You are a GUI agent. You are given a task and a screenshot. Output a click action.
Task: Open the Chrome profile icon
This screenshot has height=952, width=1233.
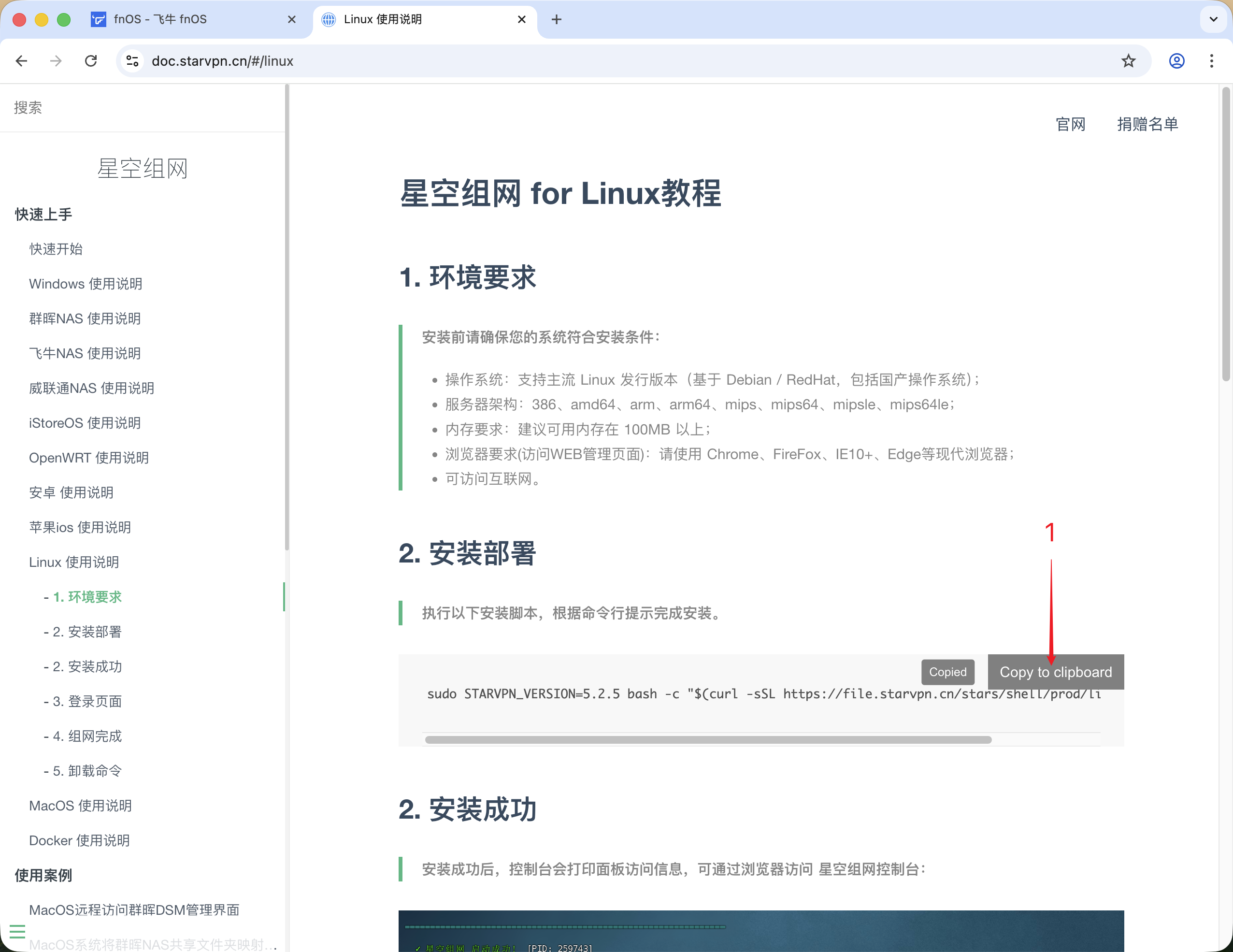click(1176, 61)
